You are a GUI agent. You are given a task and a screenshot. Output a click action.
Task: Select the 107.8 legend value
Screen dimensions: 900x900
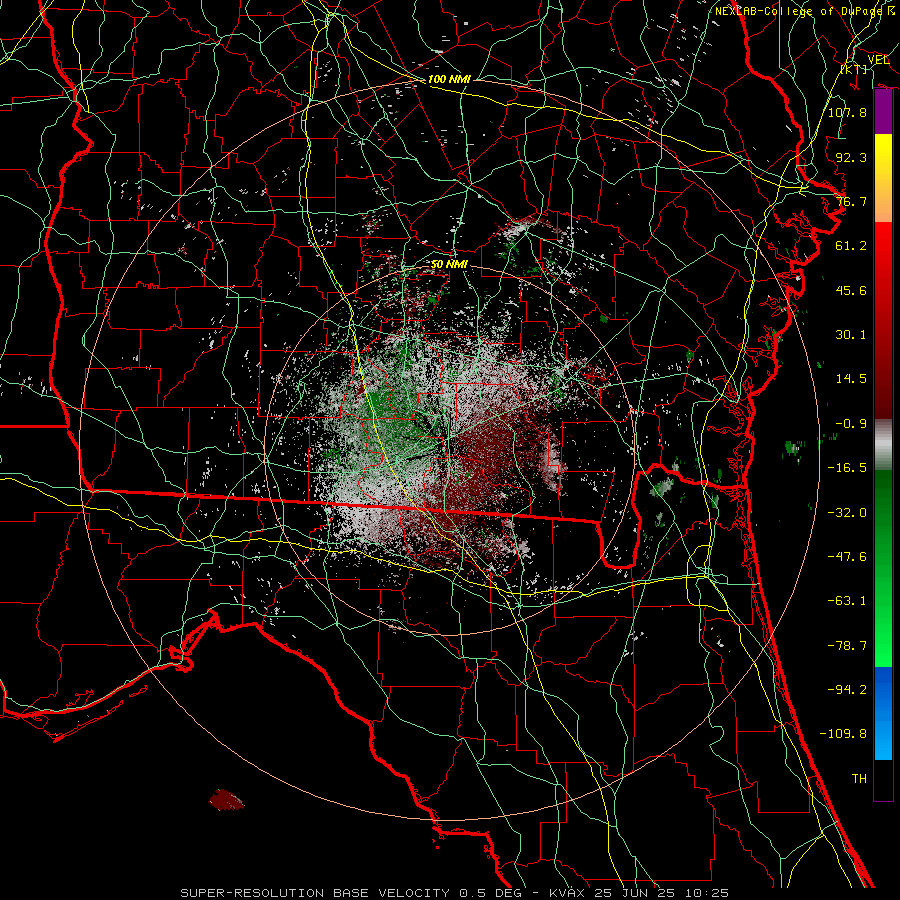tap(847, 112)
